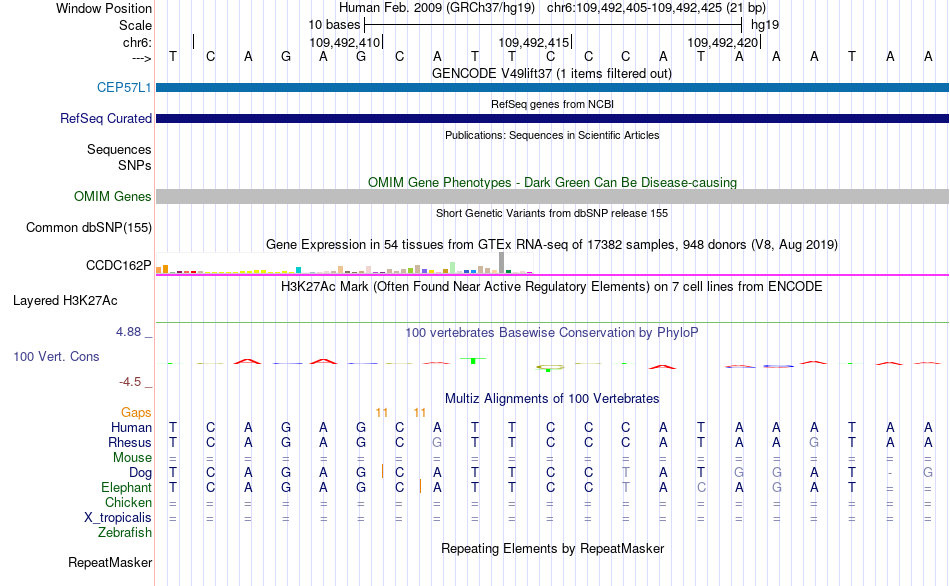
Task: Click the Gene Expression in 54 tissues title
Action: 552,244
